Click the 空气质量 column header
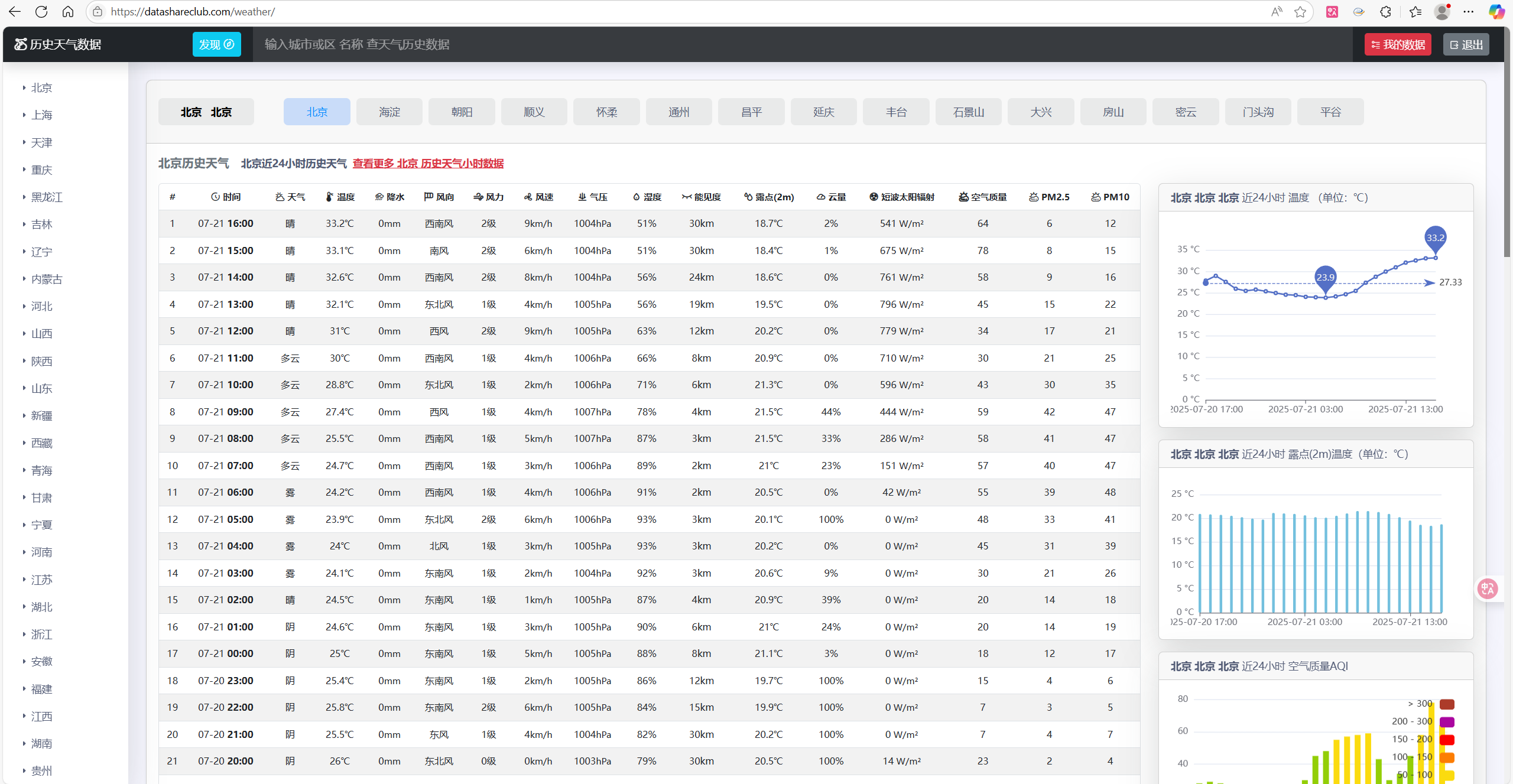This screenshot has height=784, width=1513. click(983, 197)
